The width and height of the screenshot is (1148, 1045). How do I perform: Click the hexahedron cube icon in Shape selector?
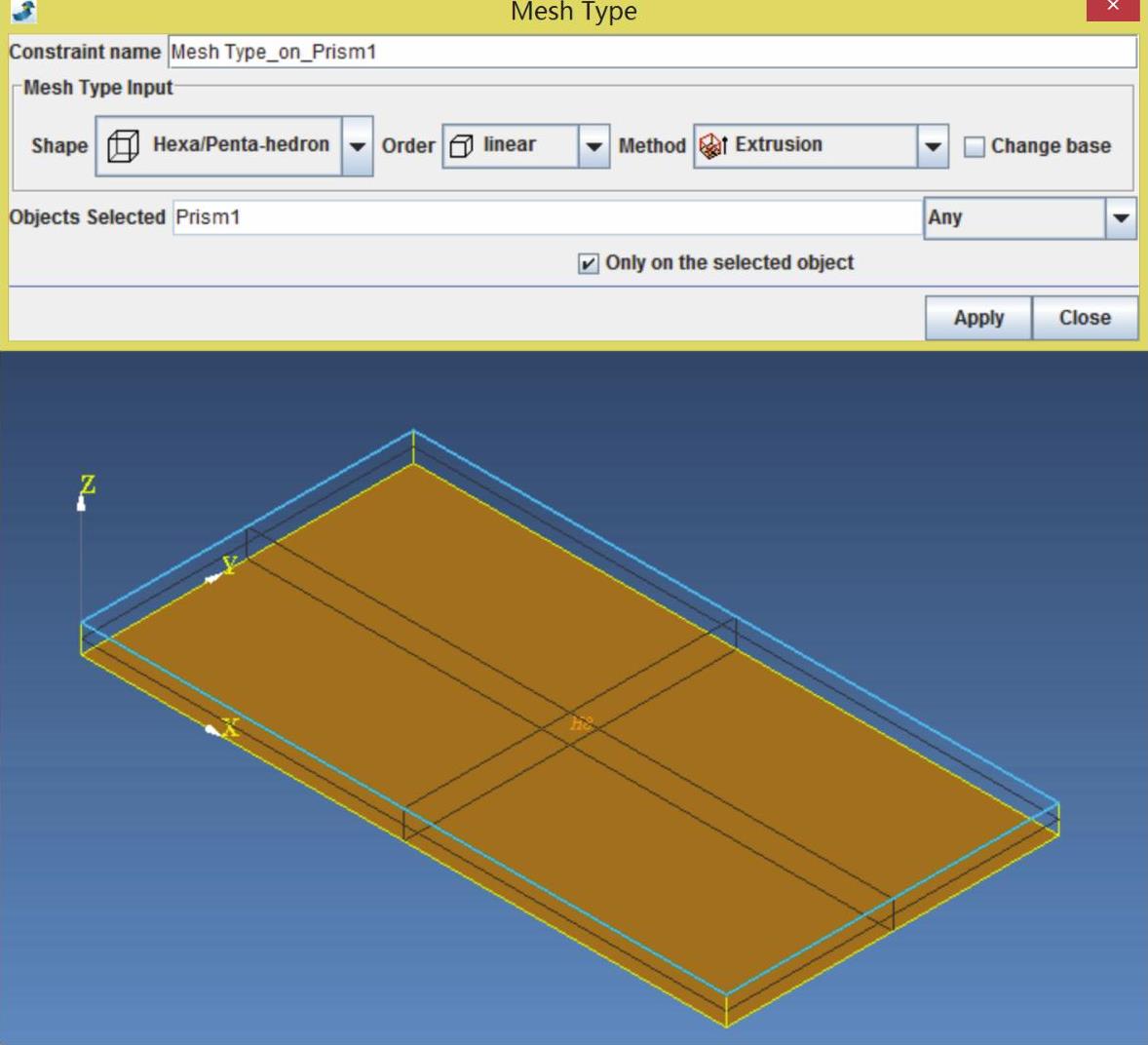pyautogui.click(x=123, y=146)
